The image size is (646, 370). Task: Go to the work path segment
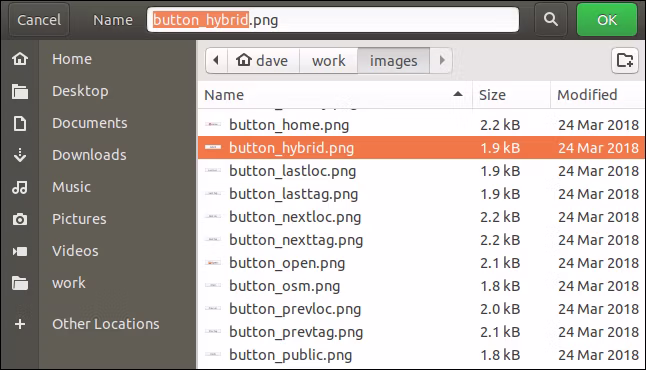(328, 61)
